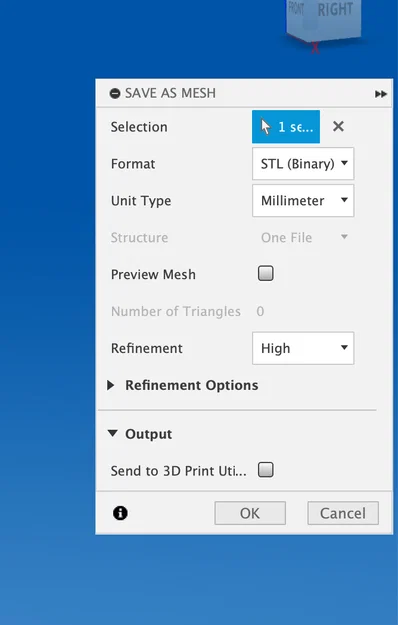Open the Format dropdown showing STL (Binary)
This screenshot has width=398, height=625.
click(x=303, y=164)
